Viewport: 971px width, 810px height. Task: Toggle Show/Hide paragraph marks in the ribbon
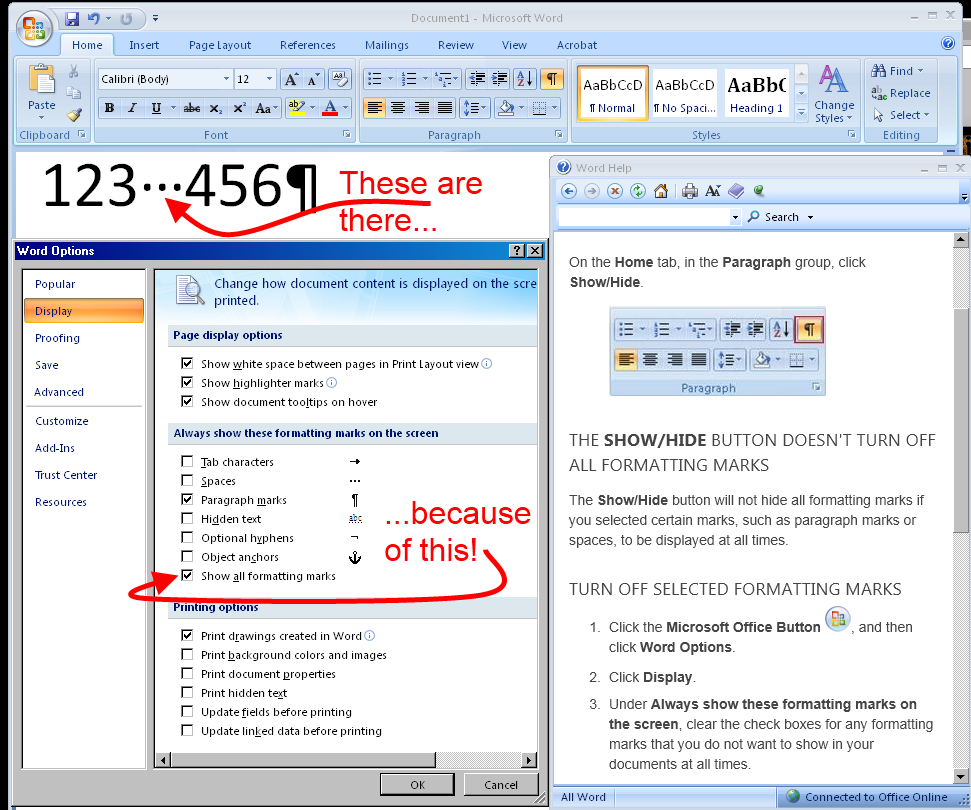coord(551,79)
